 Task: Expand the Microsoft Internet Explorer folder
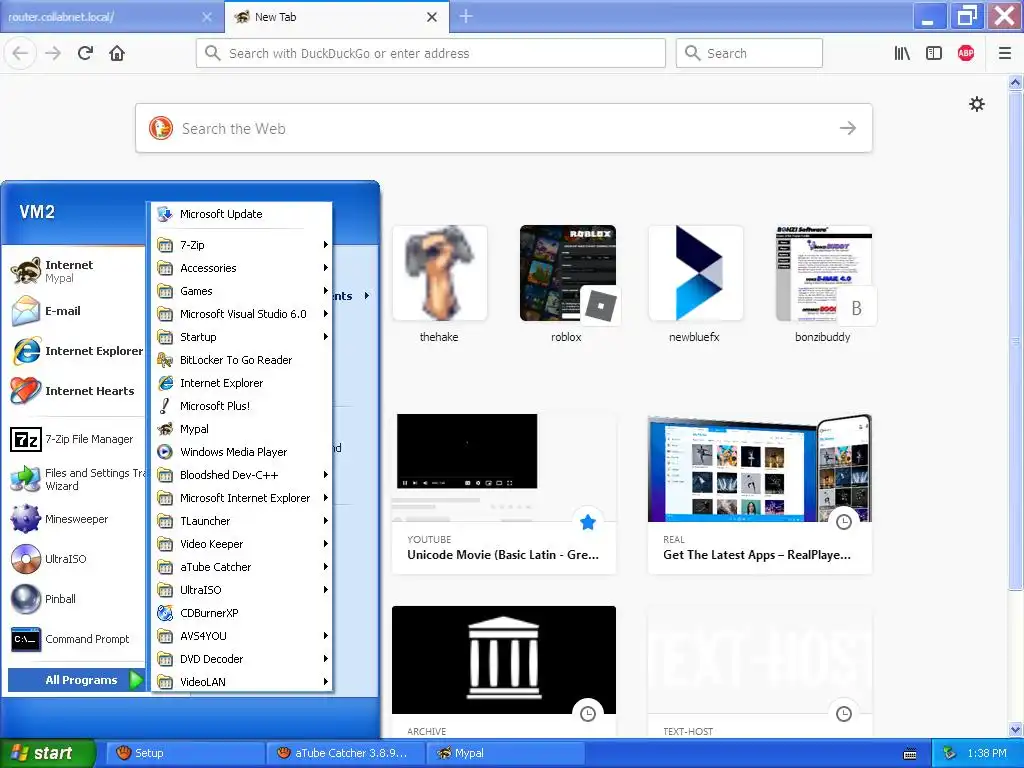[242, 498]
